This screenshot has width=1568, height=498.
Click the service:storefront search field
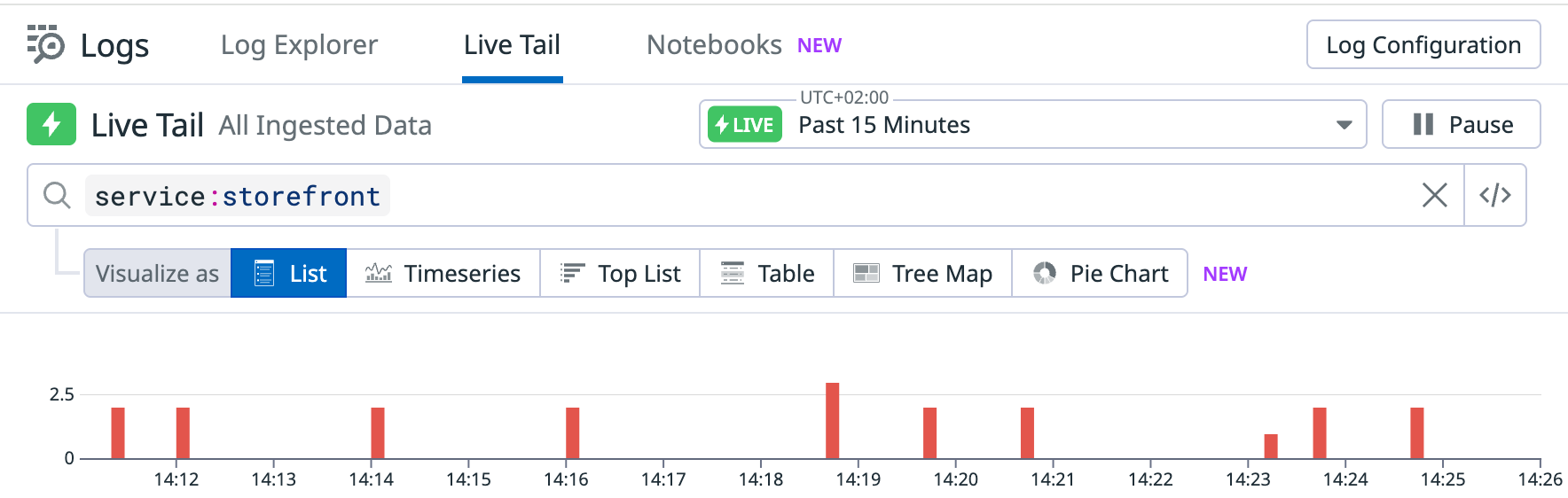point(798,195)
